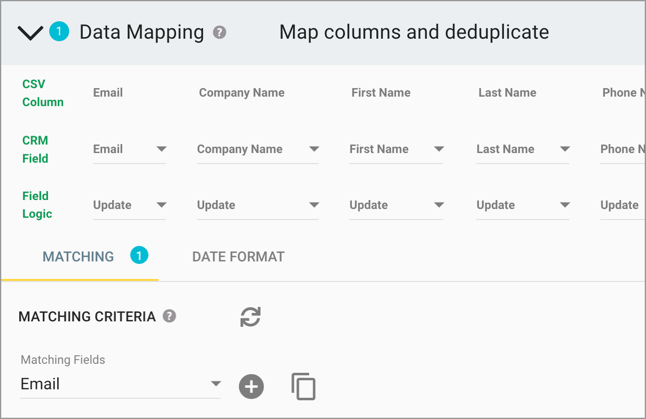Refresh matching criteria with the sync icon
Image resolution: width=646 pixels, height=419 pixels.
point(250,317)
